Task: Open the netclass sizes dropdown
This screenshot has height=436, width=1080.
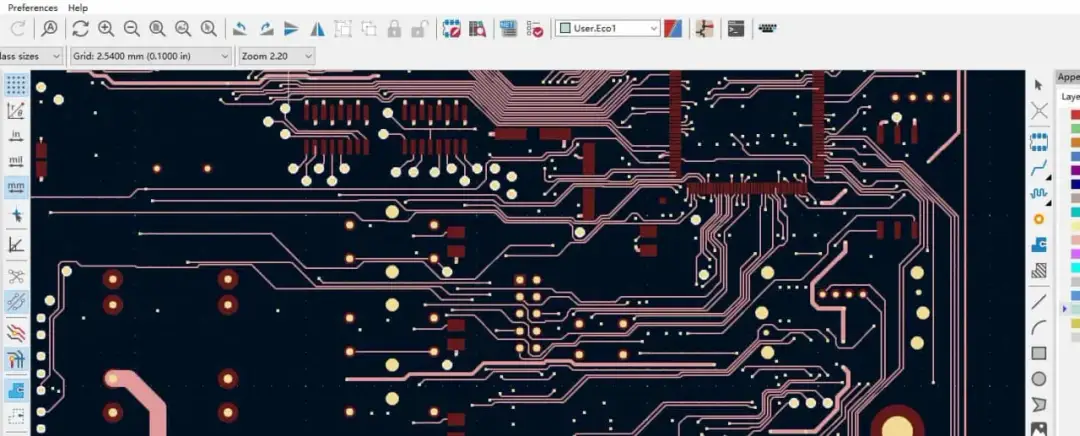Action: 30,56
